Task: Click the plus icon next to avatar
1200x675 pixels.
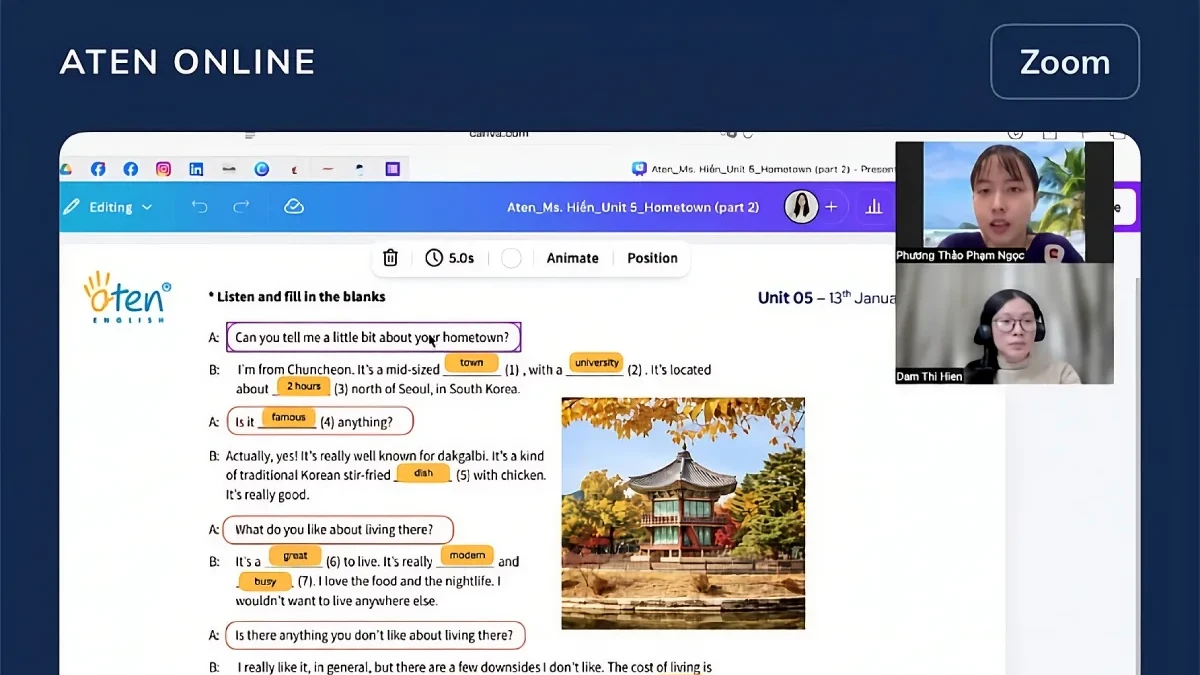Action: pos(831,207)
